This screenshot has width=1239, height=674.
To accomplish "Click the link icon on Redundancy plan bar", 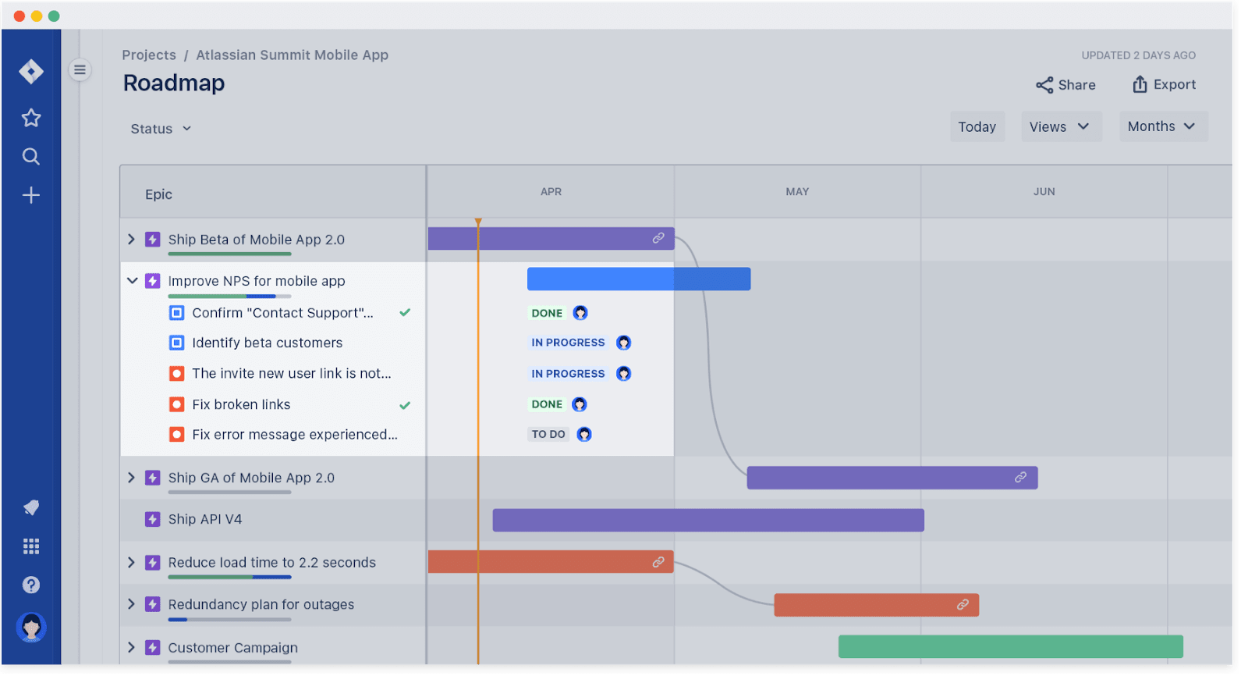I will click(963, 604).
